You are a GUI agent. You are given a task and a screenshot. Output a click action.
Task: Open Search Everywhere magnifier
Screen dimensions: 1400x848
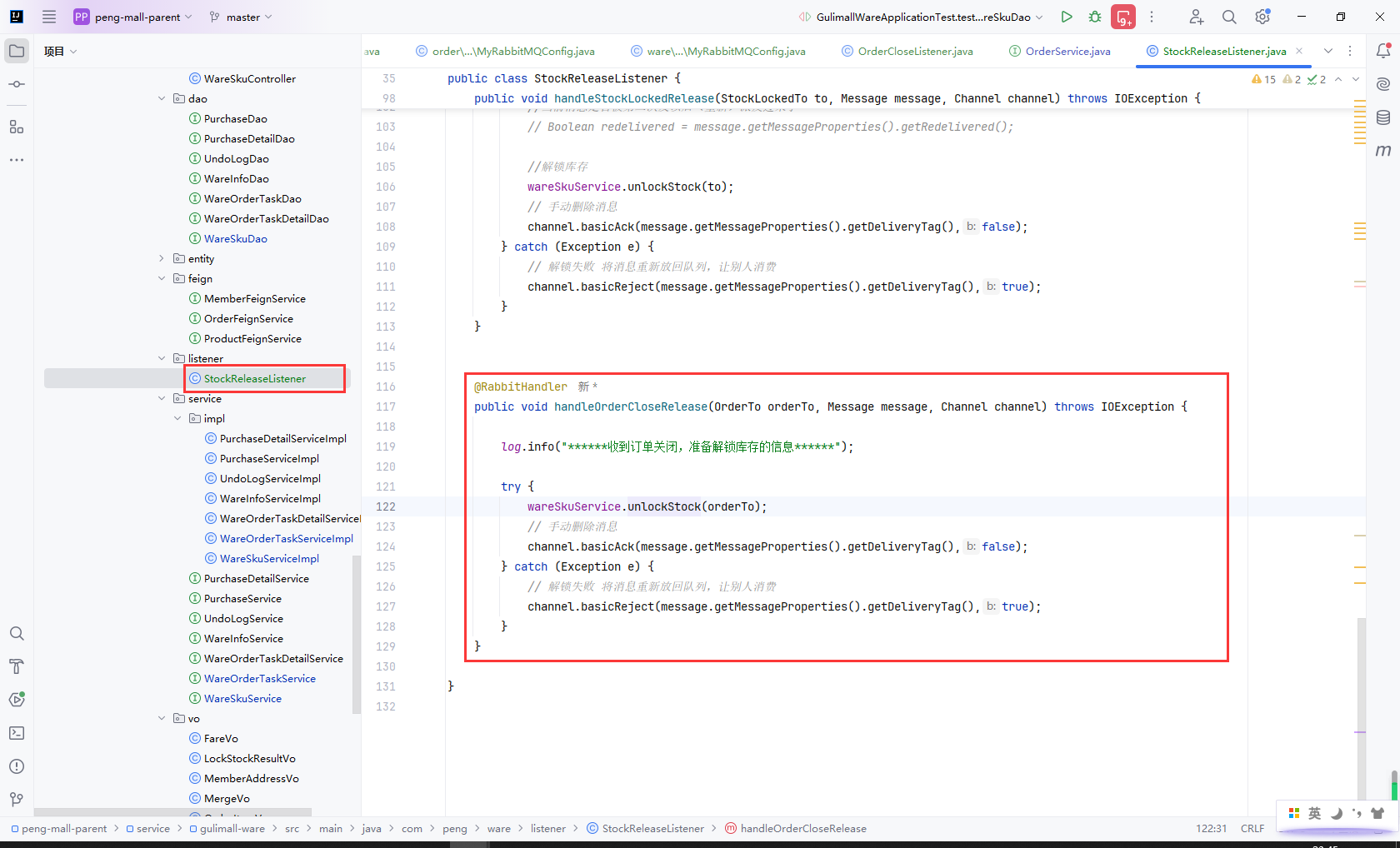[x=1229, y=17]
